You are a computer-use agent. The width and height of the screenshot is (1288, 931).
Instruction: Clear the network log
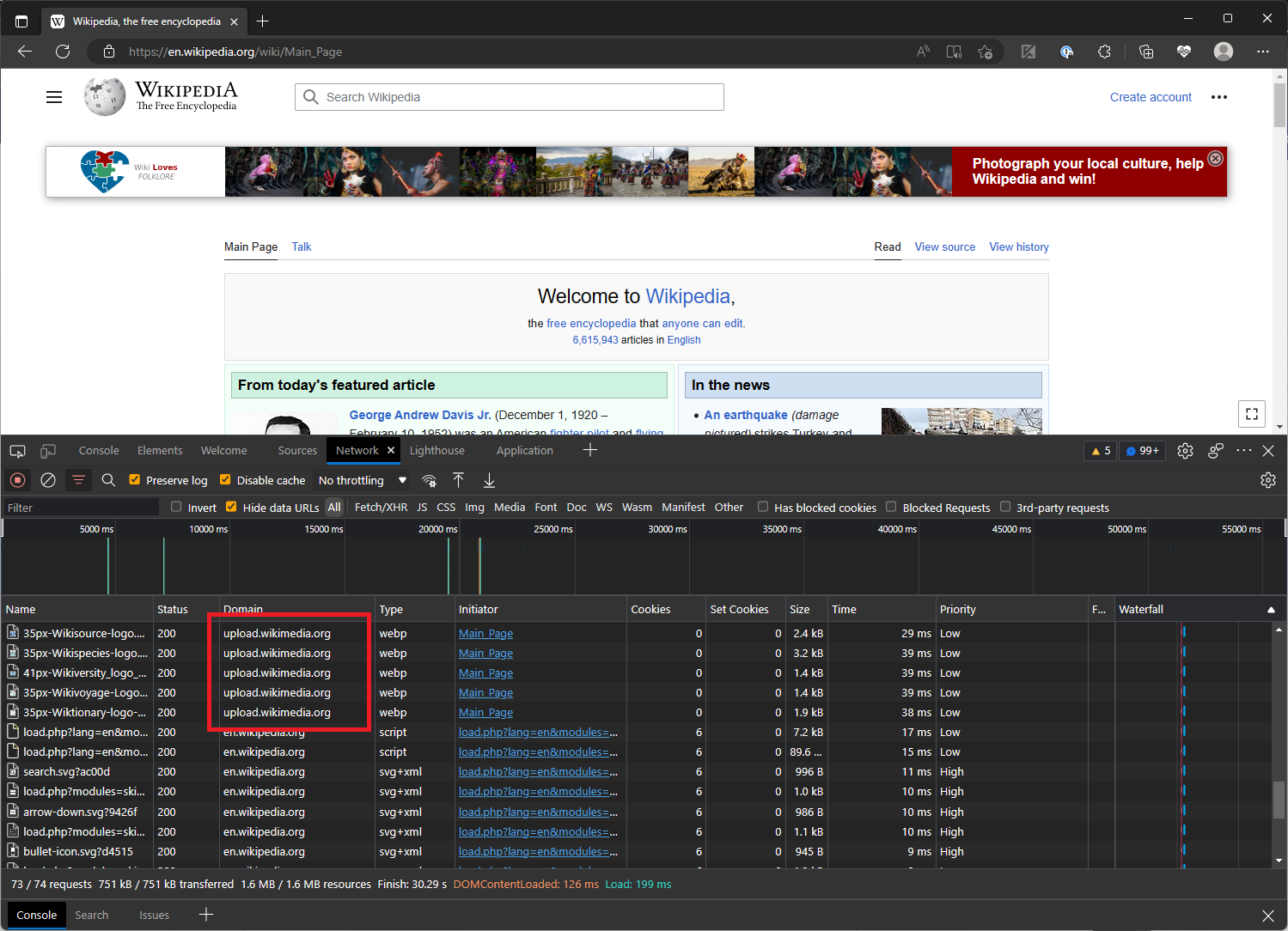click(x=48, y=480)
